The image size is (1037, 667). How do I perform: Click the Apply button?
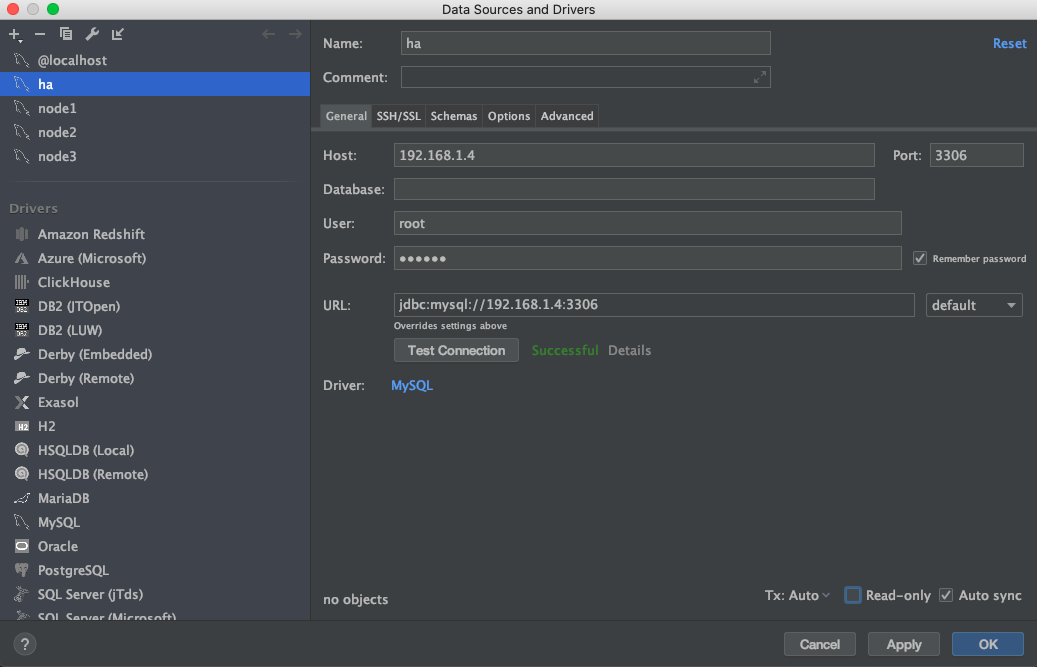[x=903, y=644]
